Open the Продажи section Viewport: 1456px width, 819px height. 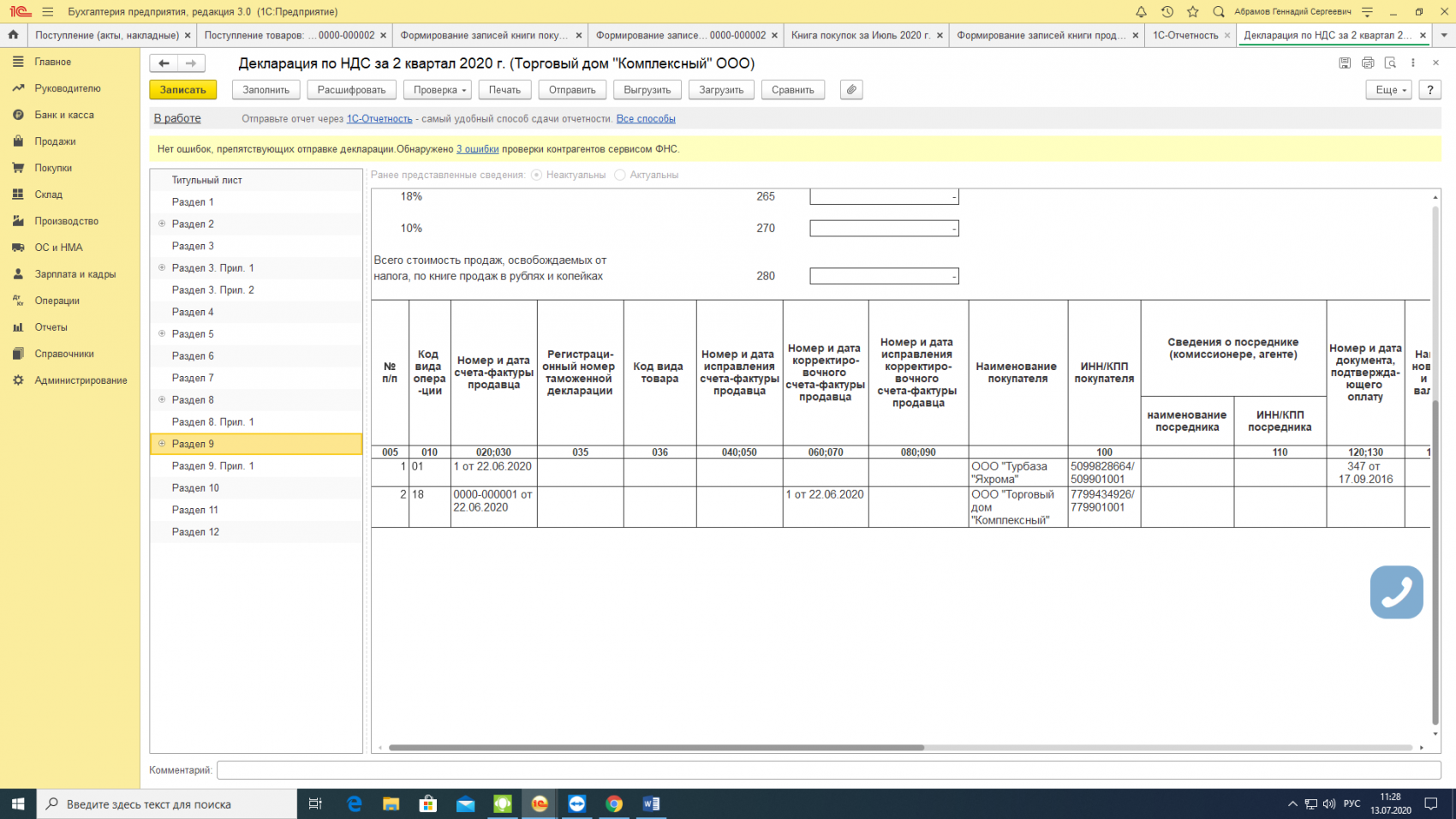55,141
